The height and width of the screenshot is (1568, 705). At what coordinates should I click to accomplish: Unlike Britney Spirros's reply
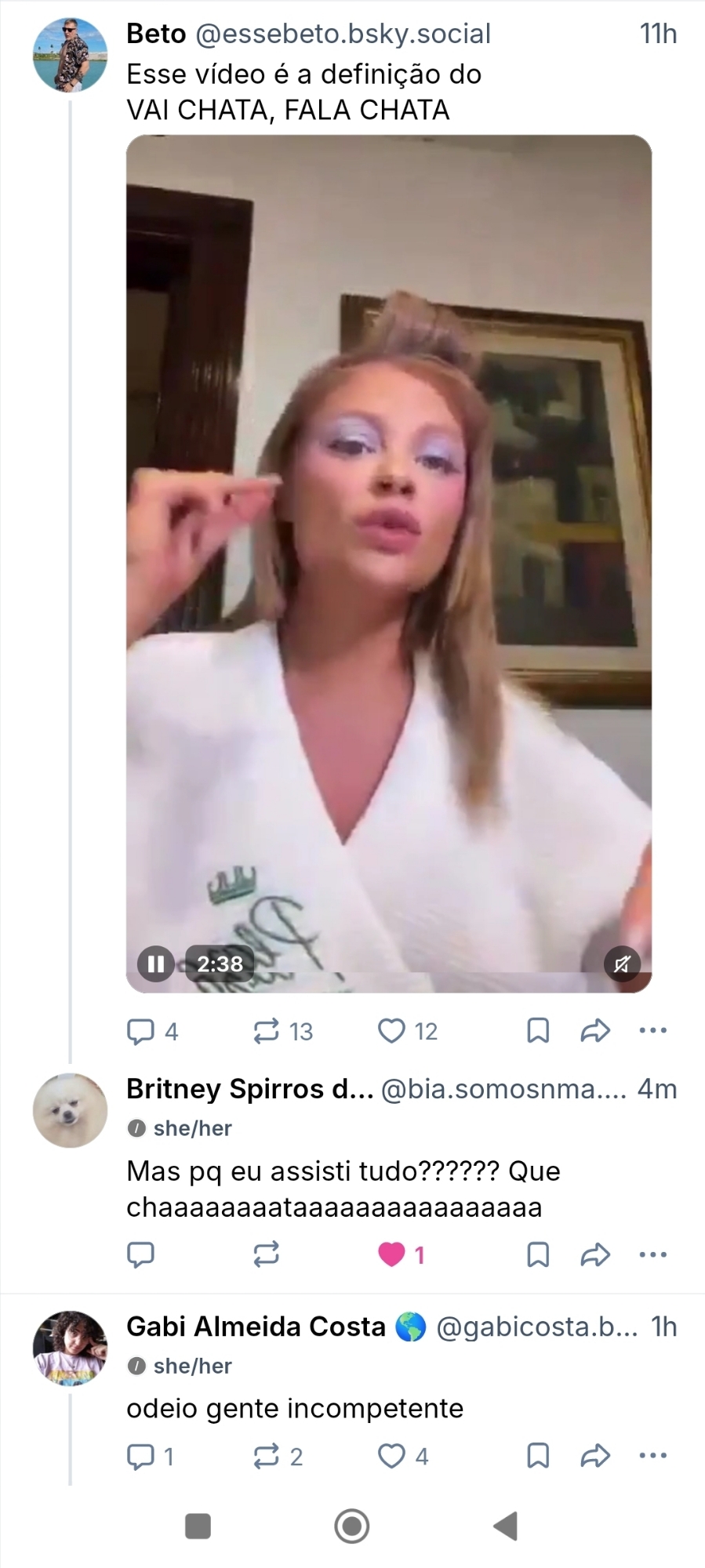click(x=391, y=1255)
